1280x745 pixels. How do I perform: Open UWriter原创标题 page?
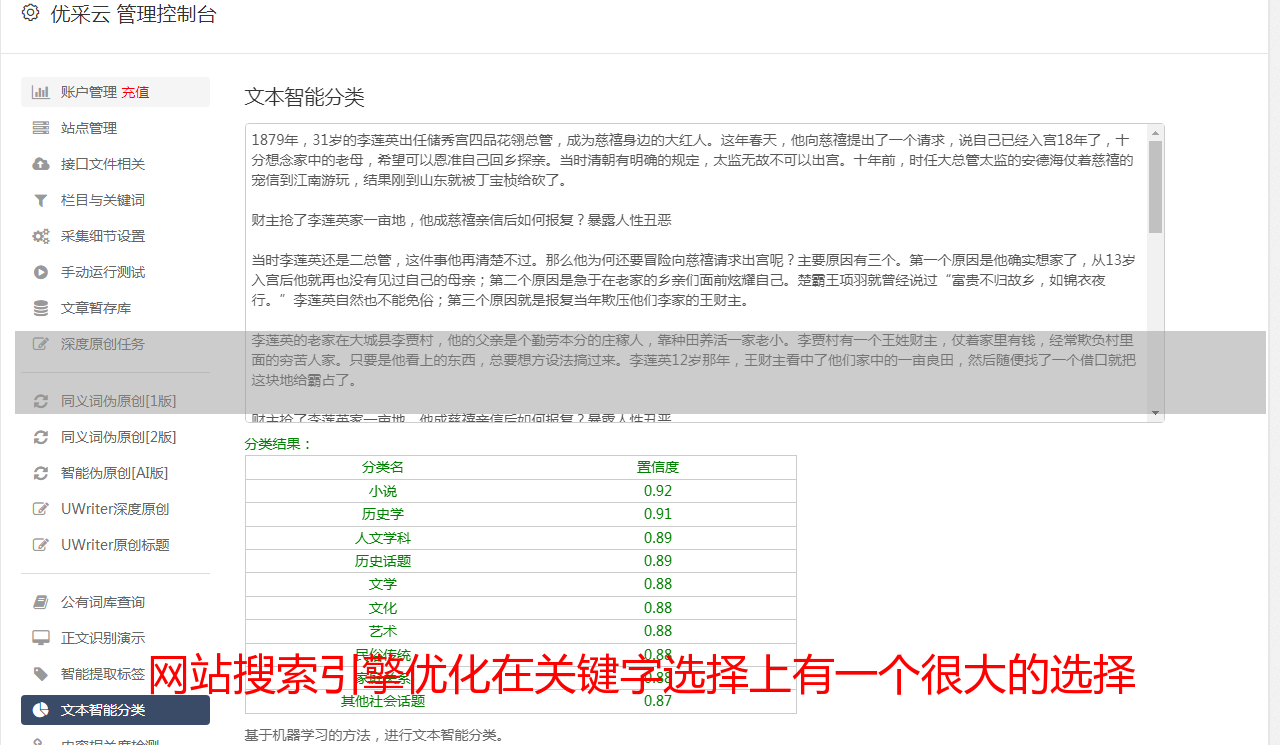115,545
